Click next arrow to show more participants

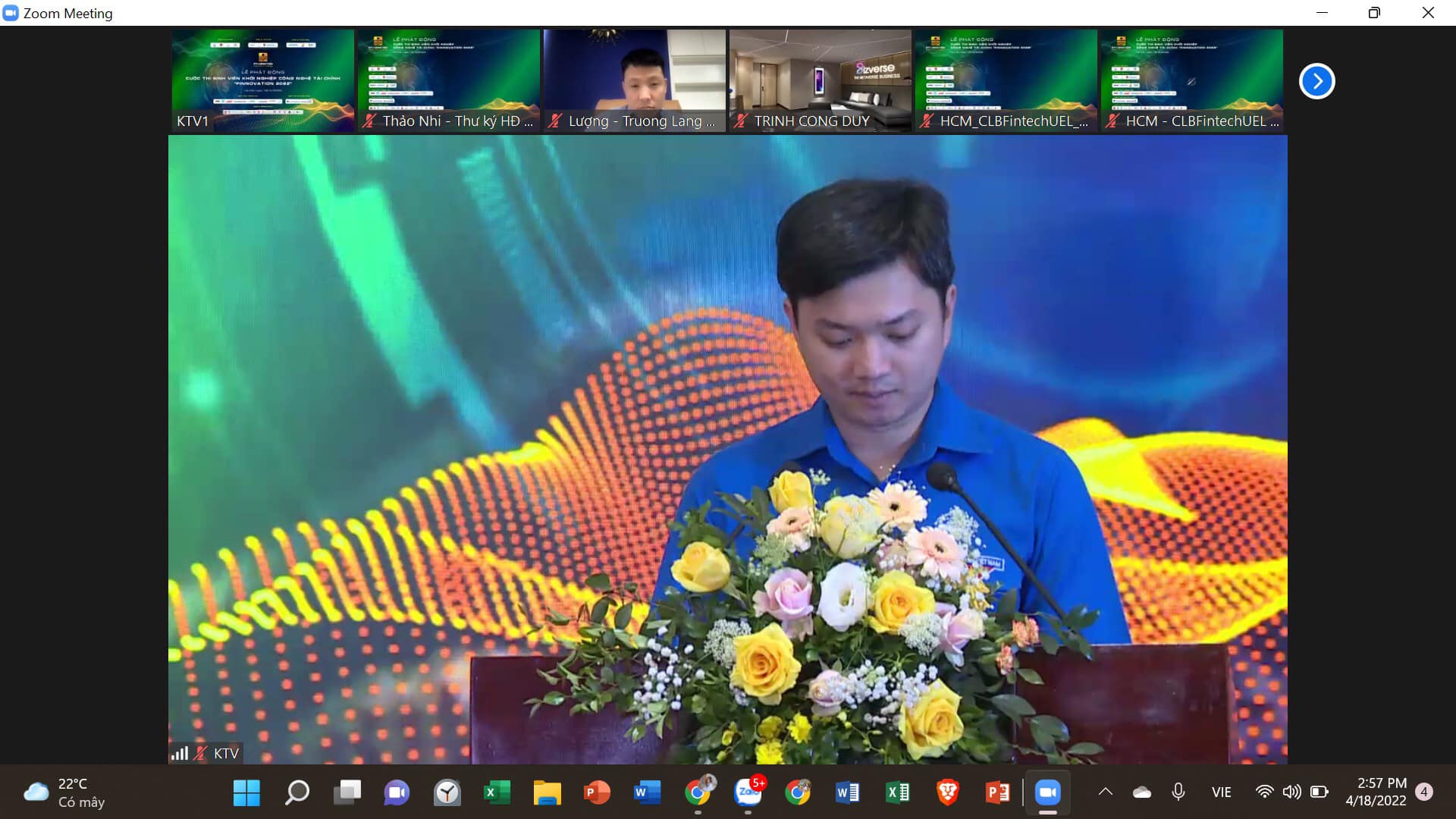(x=1316, y=81)
